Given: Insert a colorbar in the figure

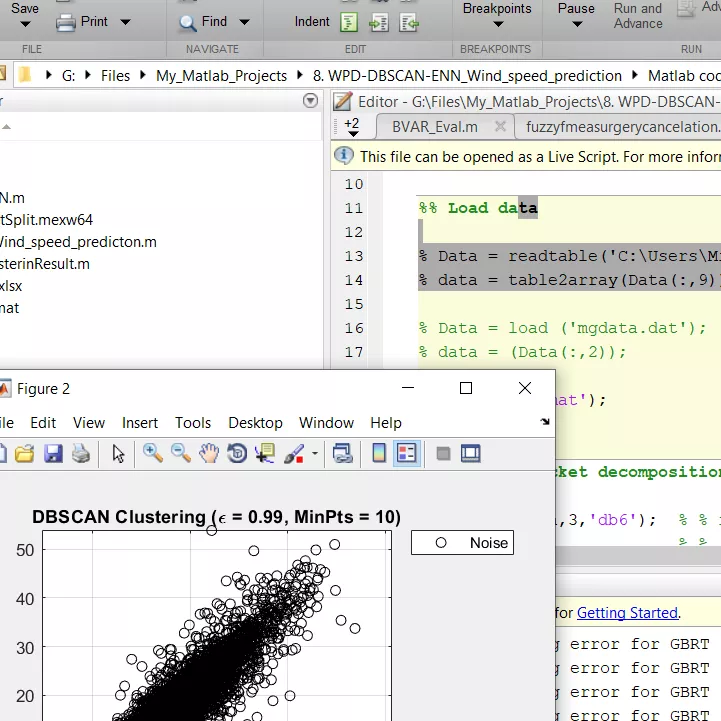Looking at the screenshot, I should [x=379, y=453].
